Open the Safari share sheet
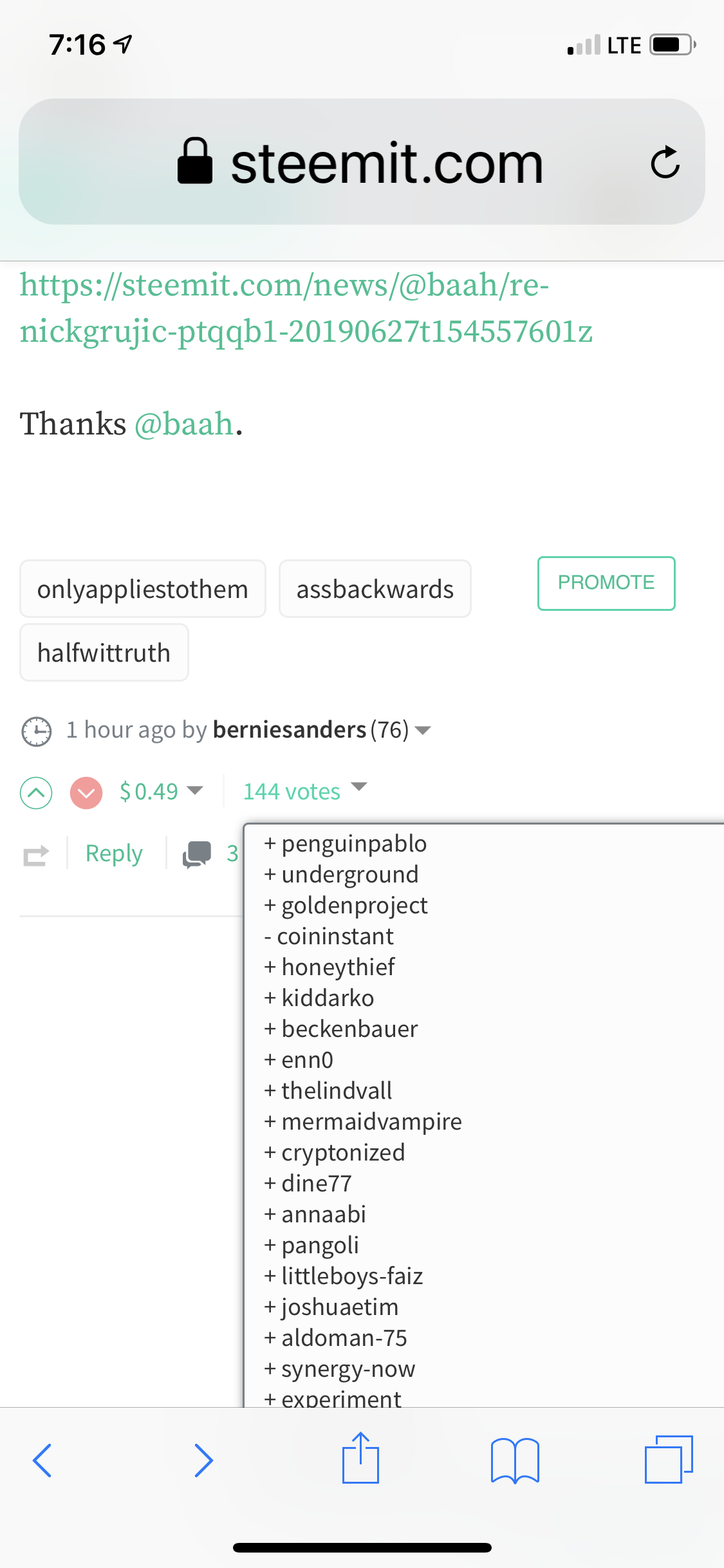This screenshot has width=724, height=1568. tap(362, 1460)
